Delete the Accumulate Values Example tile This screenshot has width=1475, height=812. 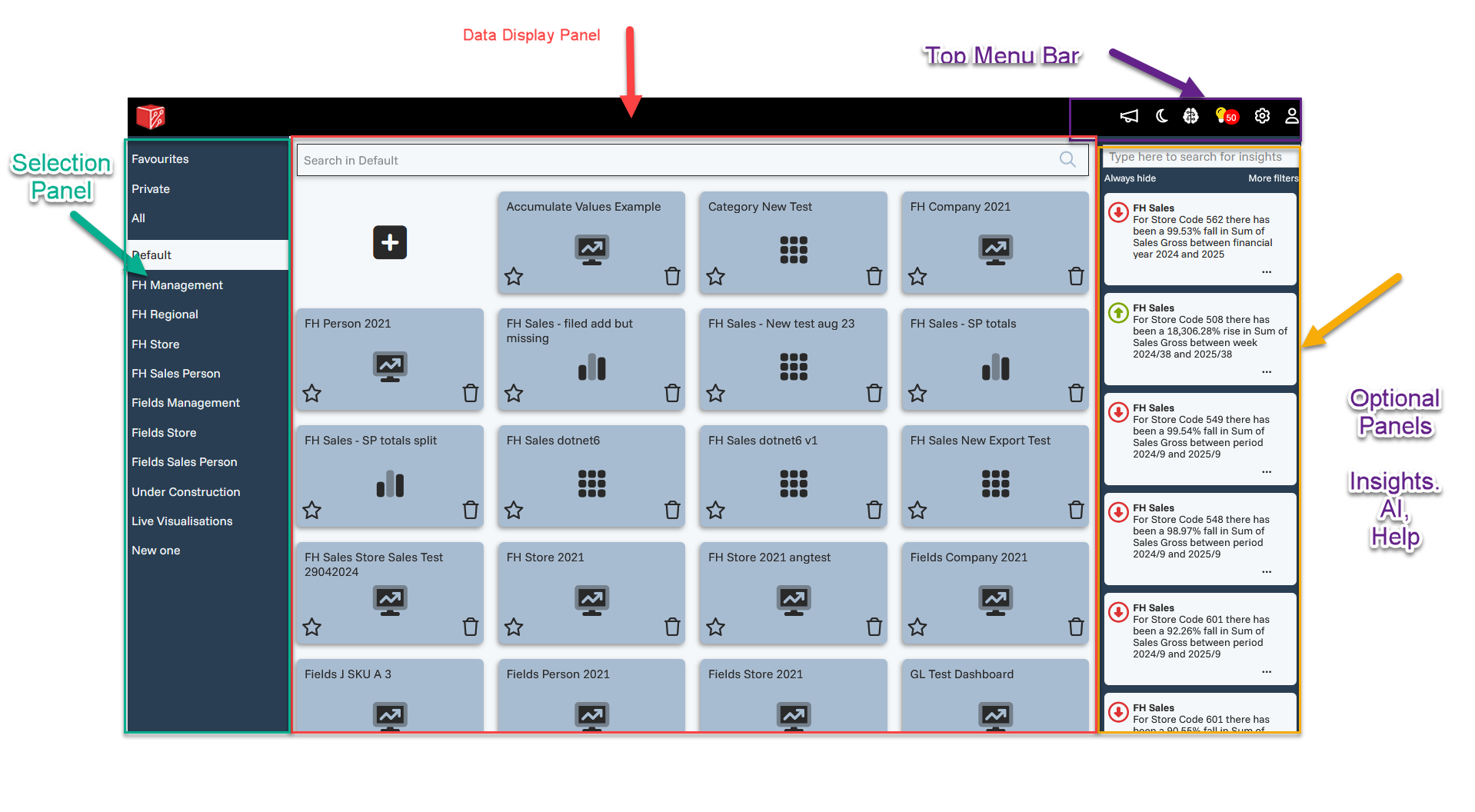coord(672,276)
